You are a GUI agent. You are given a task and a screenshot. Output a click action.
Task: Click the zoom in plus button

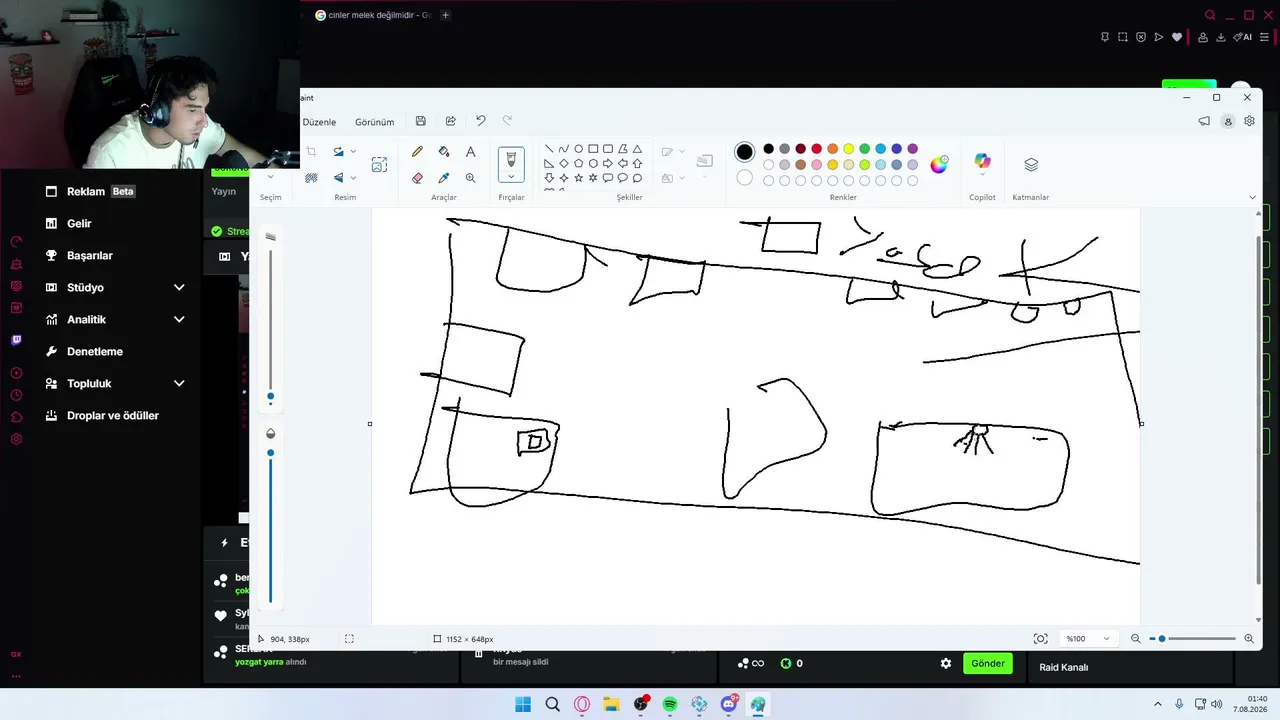point(1248,638)
